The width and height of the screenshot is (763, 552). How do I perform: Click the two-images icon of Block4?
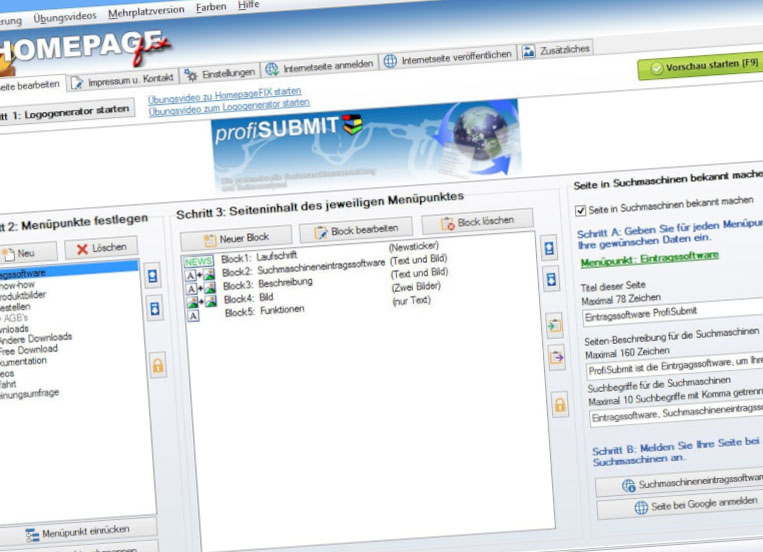[x=202, y=302]
